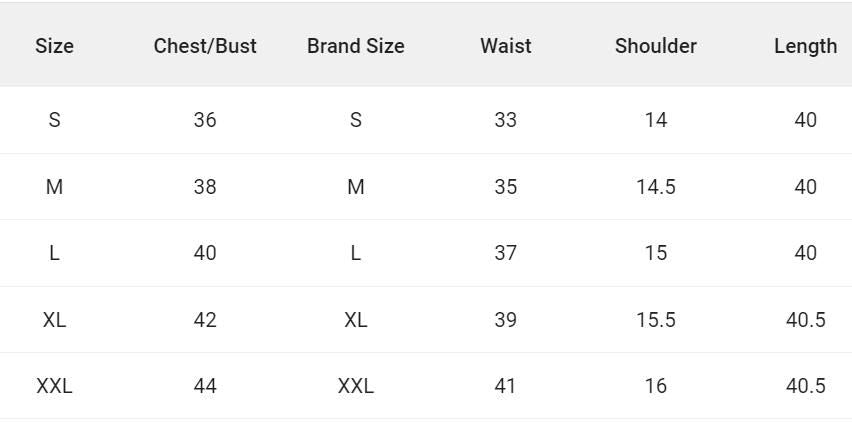This screenshot has height=423, width=852.
Task: Click shoulder value 15.5 for size XL
Action: 655,320
